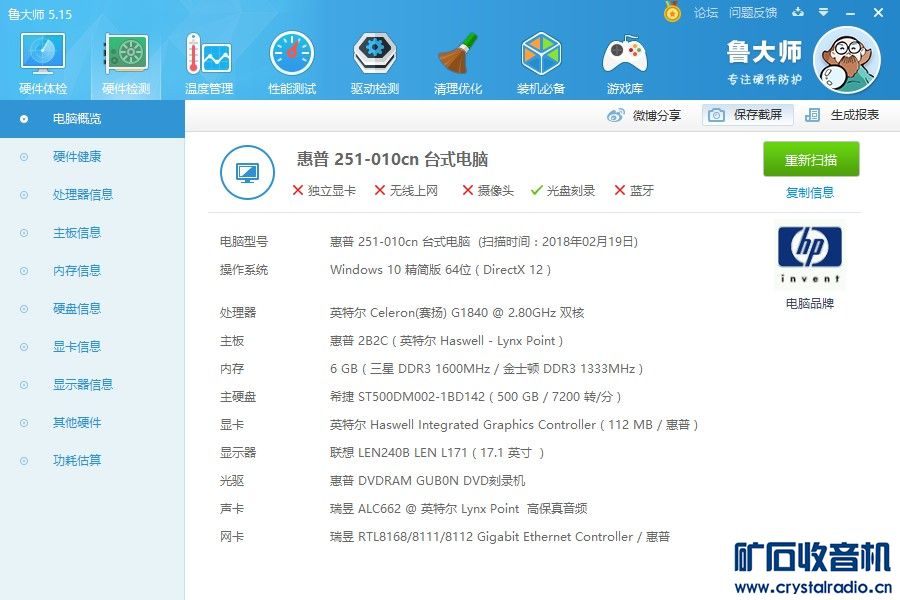Screen dimensions: 900x600
Task: Click 瑞昱 ALC662 sound card value
Action: pyautogui.click(x=459, y=509)
